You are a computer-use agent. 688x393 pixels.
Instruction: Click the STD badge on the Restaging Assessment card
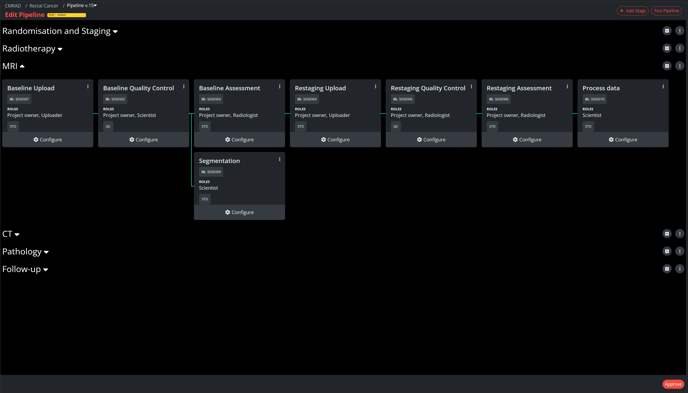[x=492, y=126]
